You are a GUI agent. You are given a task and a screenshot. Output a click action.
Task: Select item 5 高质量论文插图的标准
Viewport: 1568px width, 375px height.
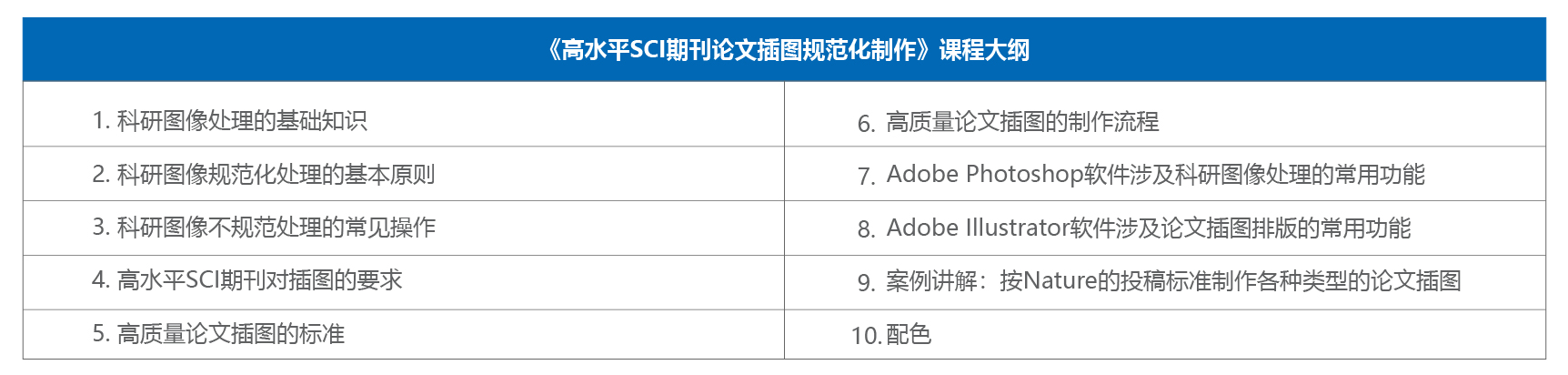click(403, 334)
